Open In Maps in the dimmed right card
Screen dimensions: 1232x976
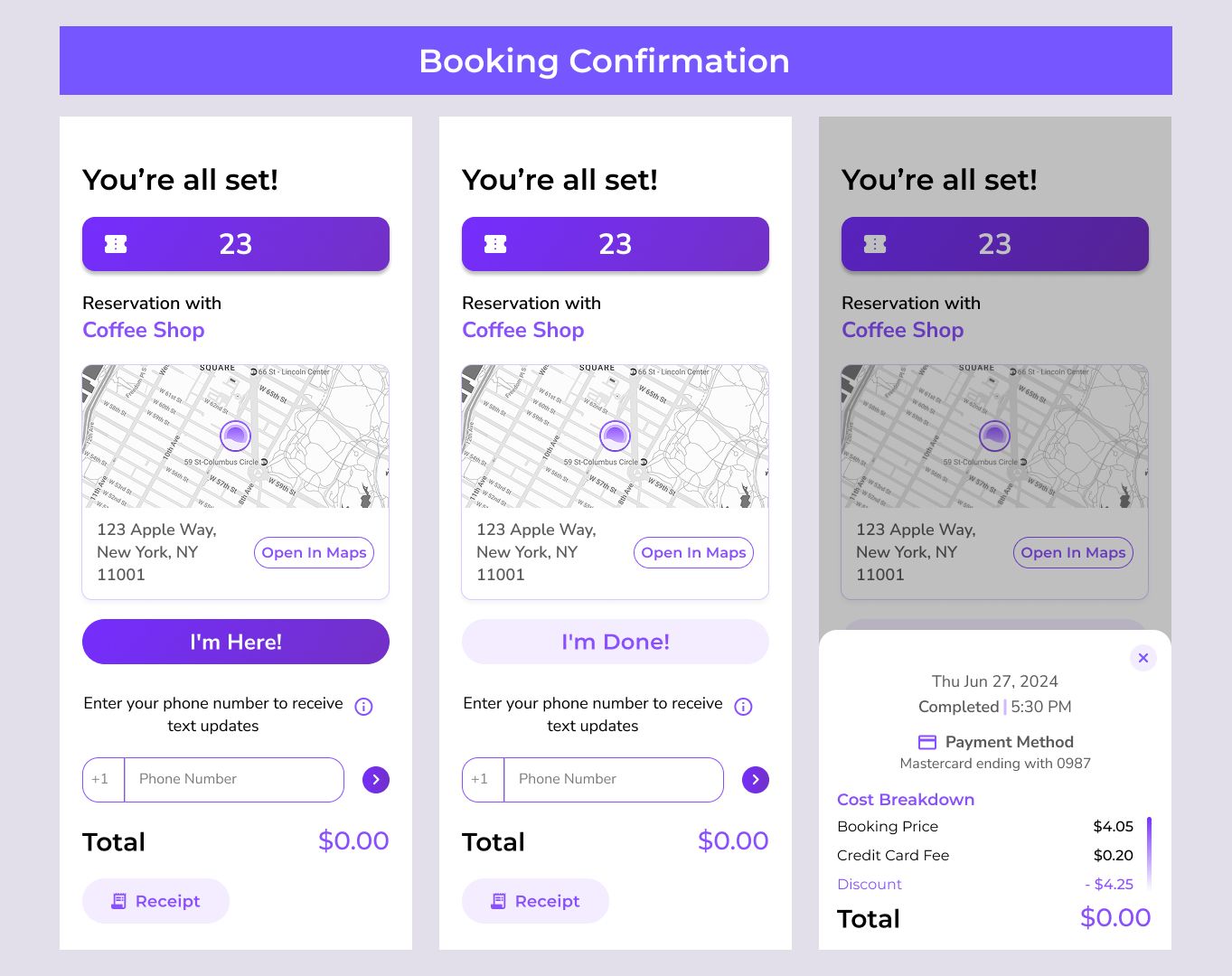pos(1073,553)
